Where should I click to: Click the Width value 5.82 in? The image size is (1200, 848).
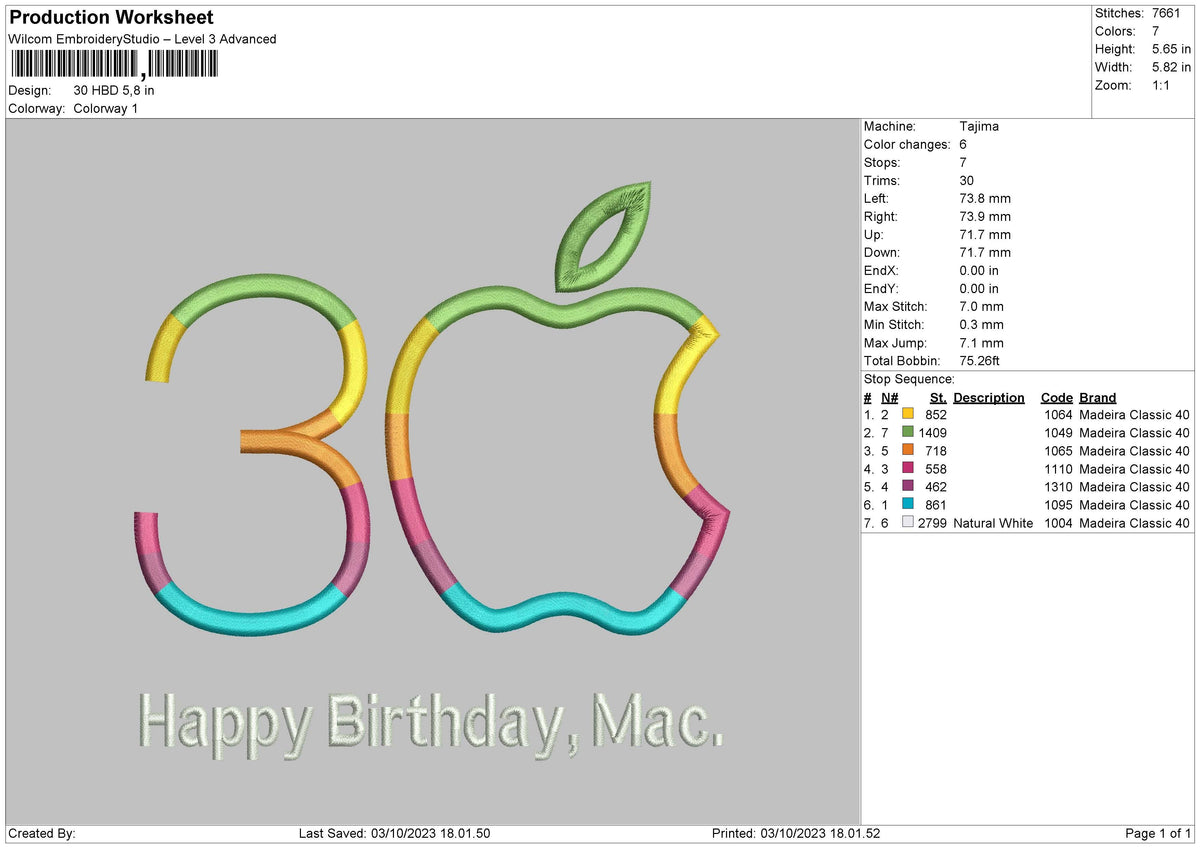click(x=1172, y=67)
